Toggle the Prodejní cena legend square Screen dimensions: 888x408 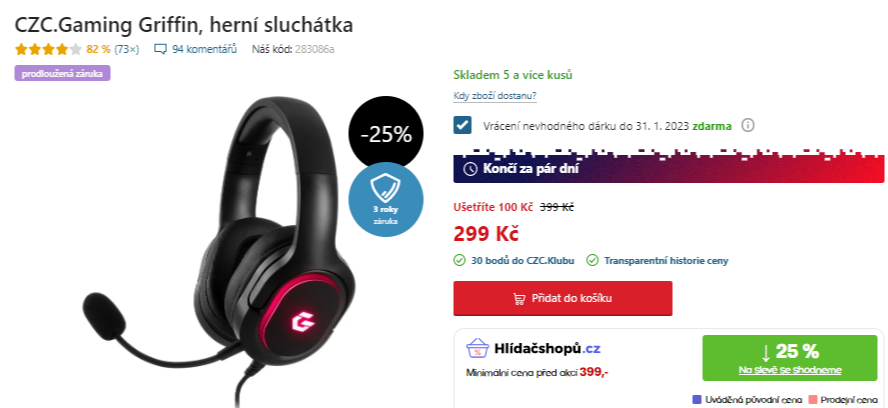pos(813,400)
